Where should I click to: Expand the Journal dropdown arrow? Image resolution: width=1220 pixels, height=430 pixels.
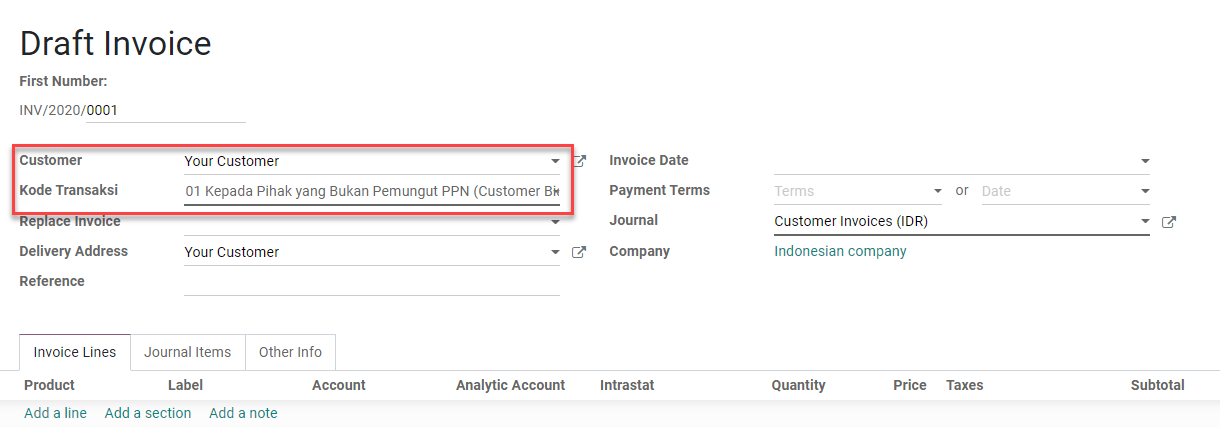pyautogui.click(x=1144, y=222)
